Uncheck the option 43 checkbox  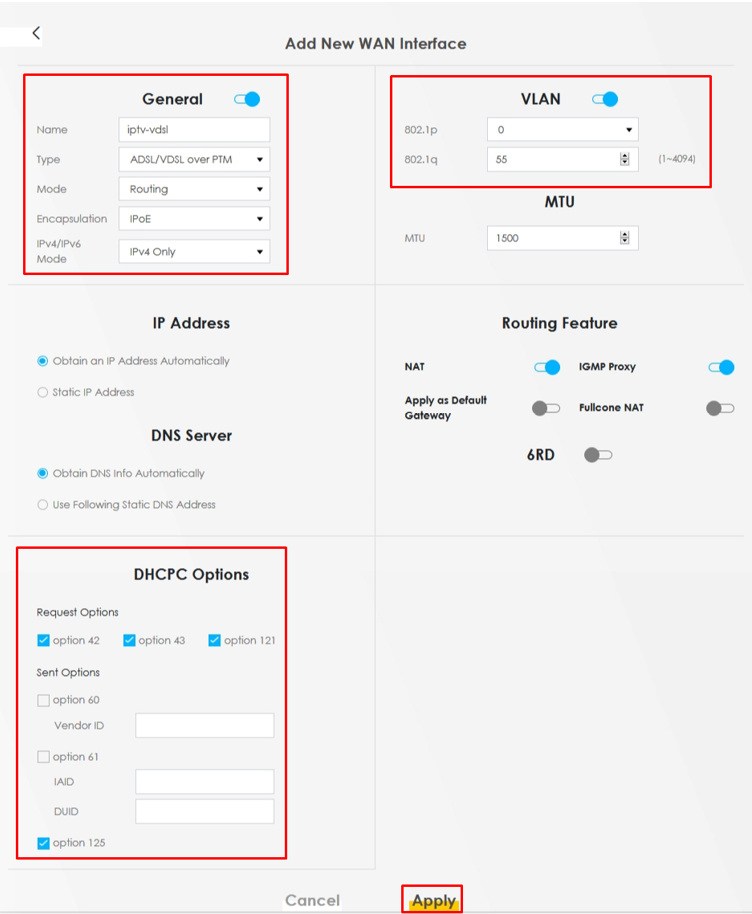(x=129, y=641)
